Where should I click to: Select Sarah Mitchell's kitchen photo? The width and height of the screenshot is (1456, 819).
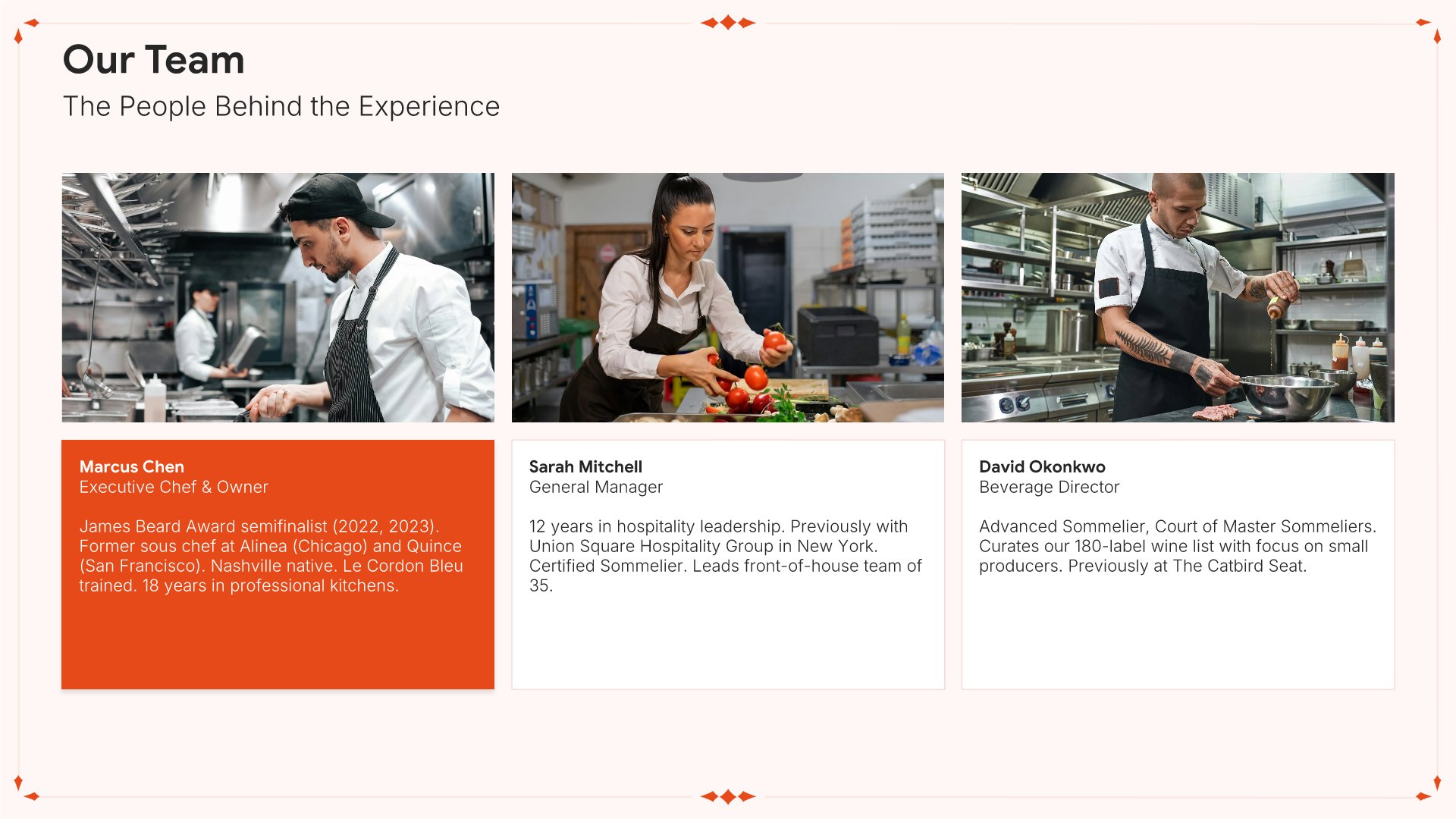coord(728,297)
